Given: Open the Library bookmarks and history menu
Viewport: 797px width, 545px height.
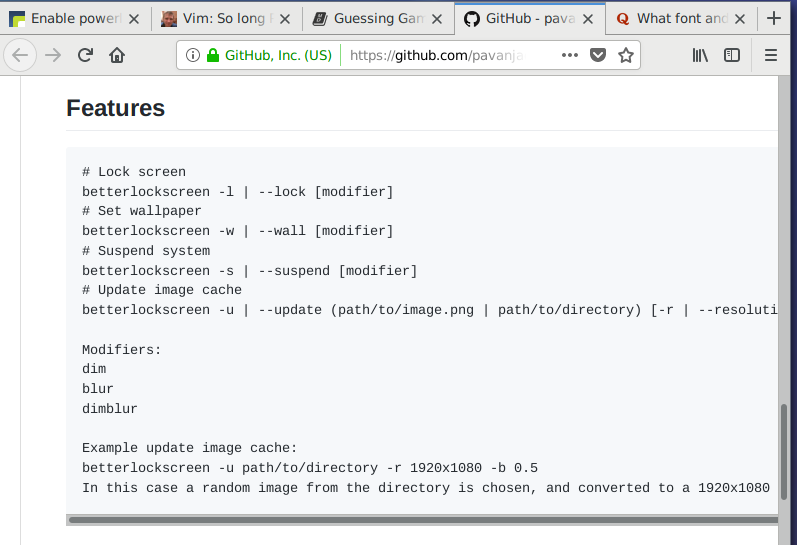Looking at the screenshot, I should click(700, 55).
